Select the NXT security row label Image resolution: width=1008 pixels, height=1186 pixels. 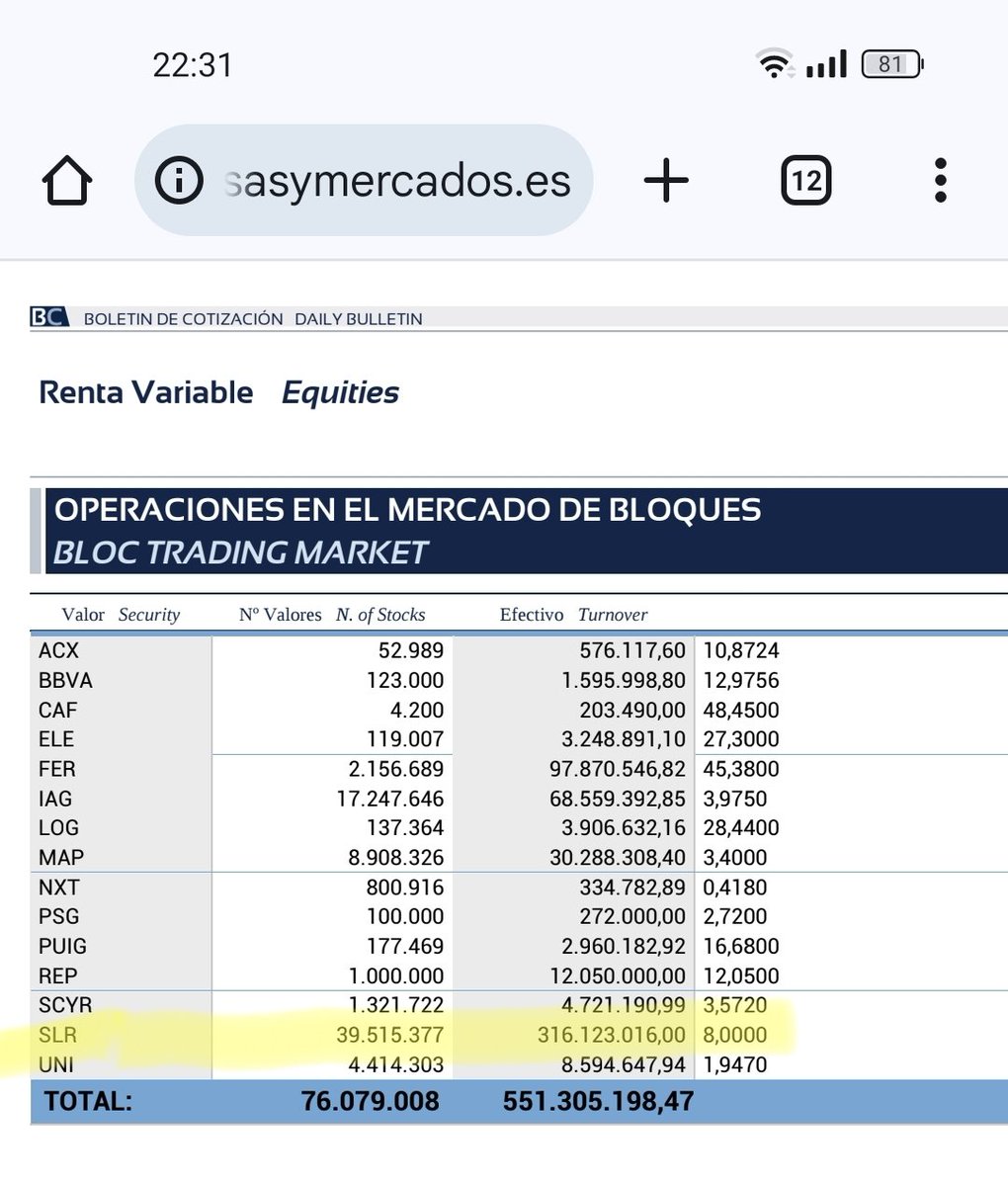click(58, 888)
